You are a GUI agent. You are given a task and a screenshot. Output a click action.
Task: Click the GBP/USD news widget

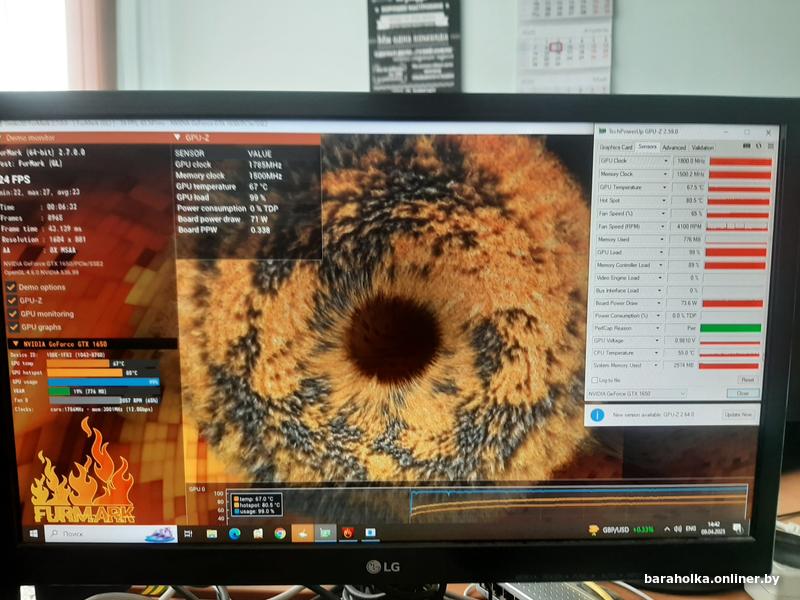tap(621, 530)
